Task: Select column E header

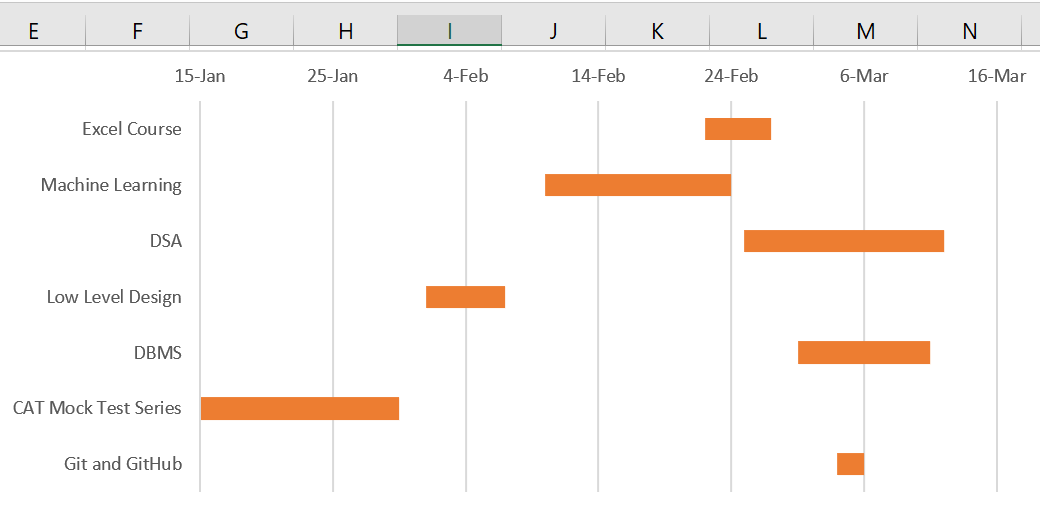Action: click(x=33, y=31)
